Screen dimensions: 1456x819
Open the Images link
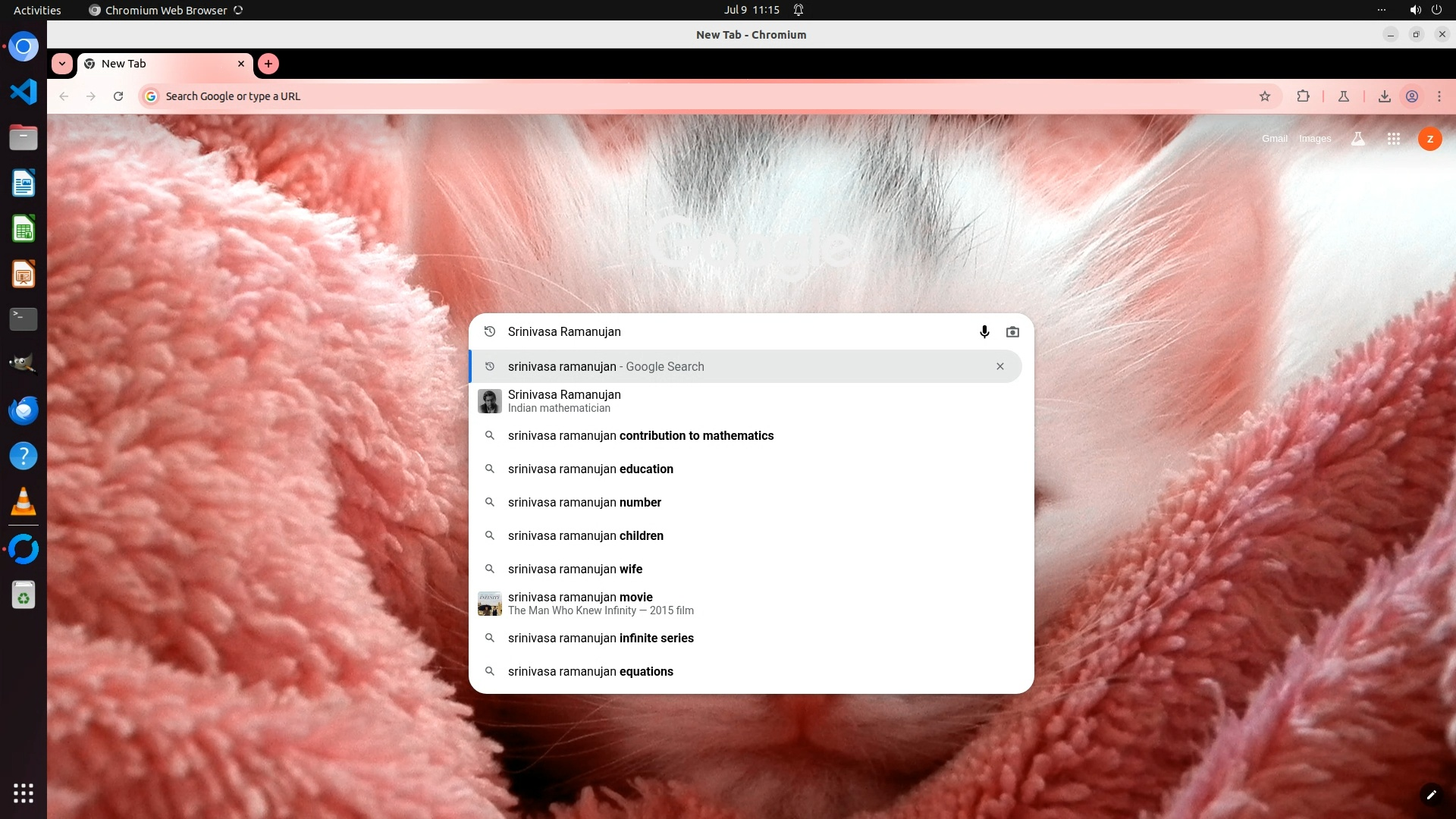1314,139
